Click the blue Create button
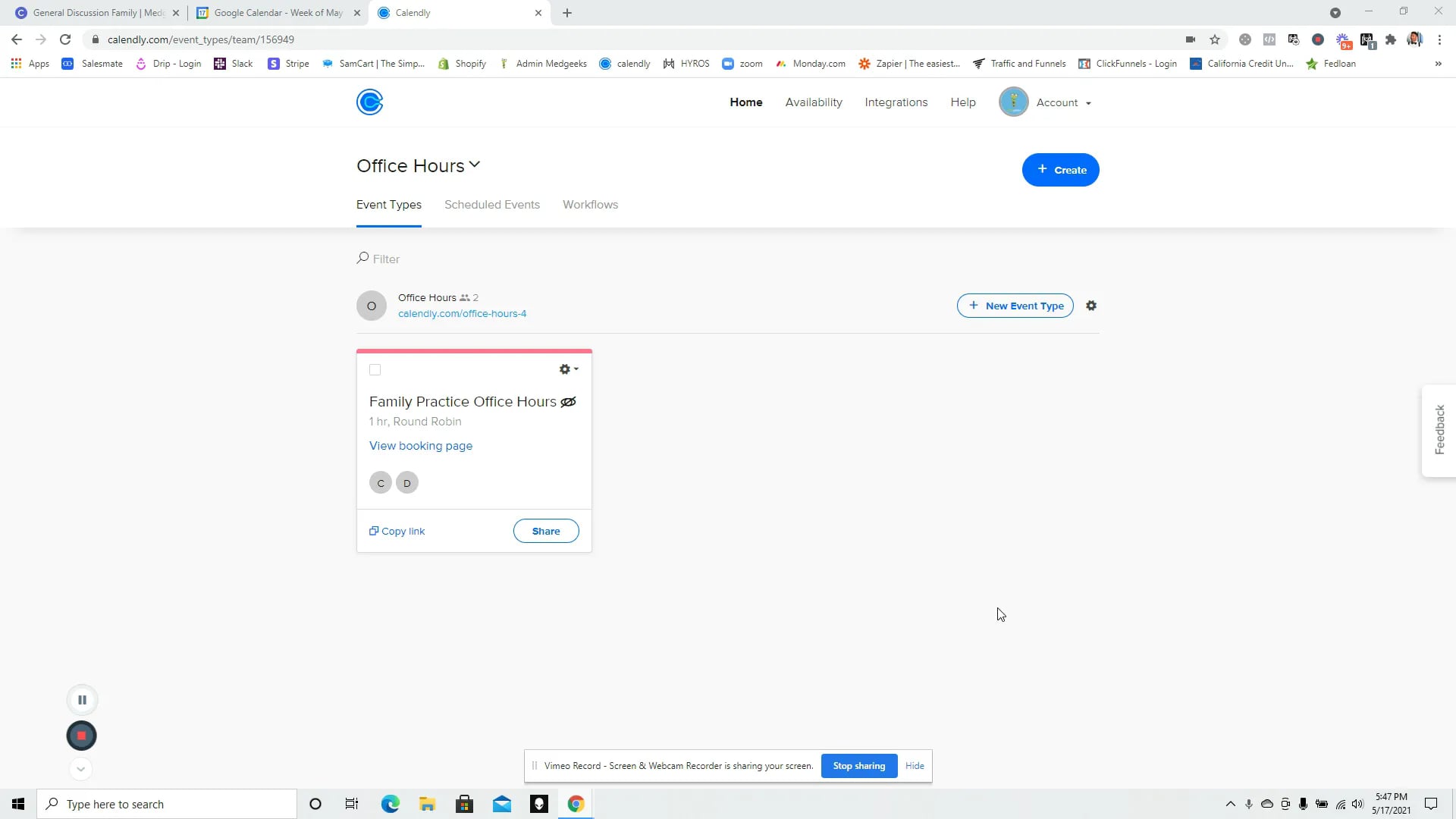The width and height of the screenshot is (1456, 819). click(x=1060, y=170)
